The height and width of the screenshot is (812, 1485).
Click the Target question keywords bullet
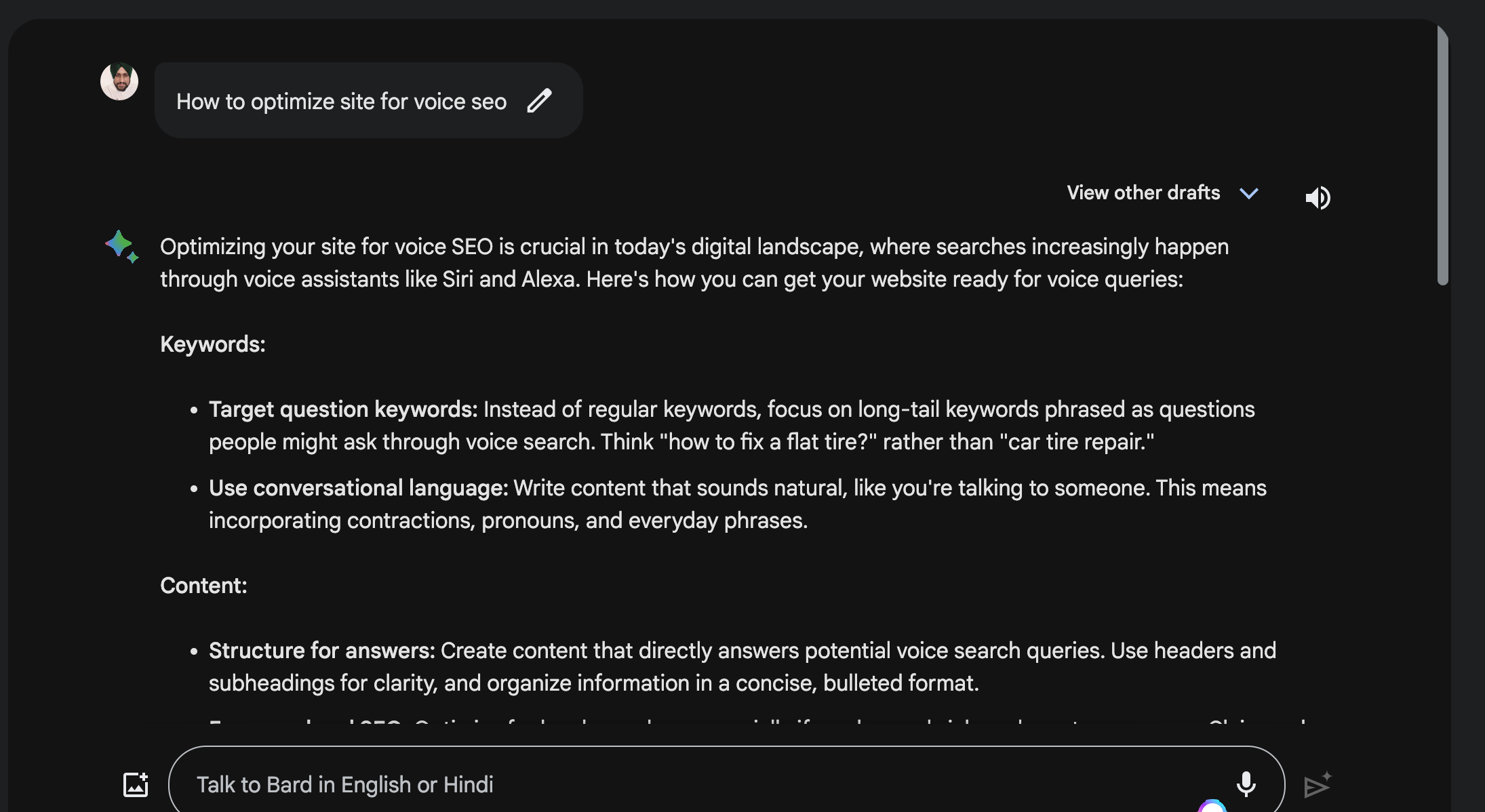tap(343, 409)
